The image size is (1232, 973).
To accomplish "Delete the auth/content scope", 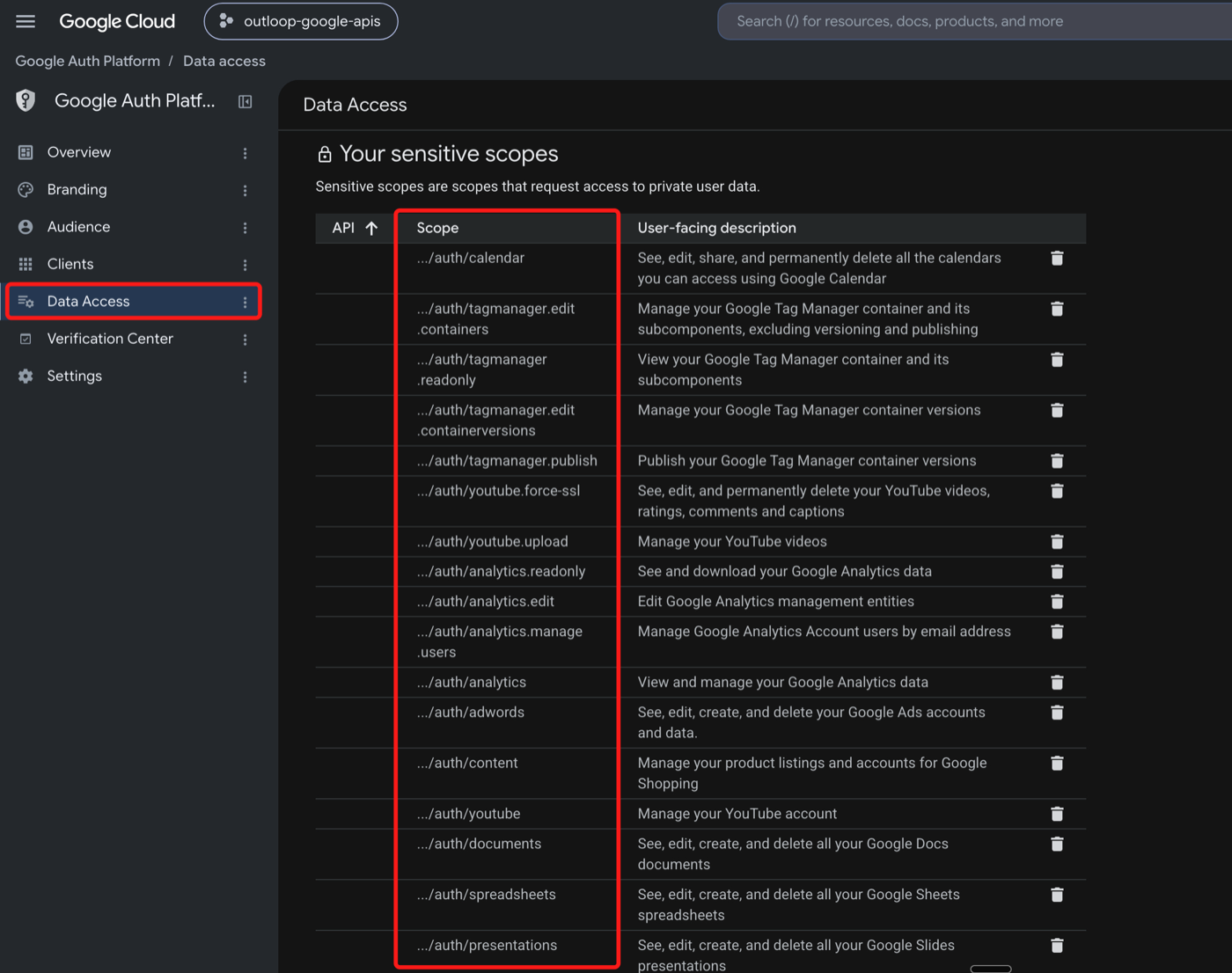I will [1058, 764].
